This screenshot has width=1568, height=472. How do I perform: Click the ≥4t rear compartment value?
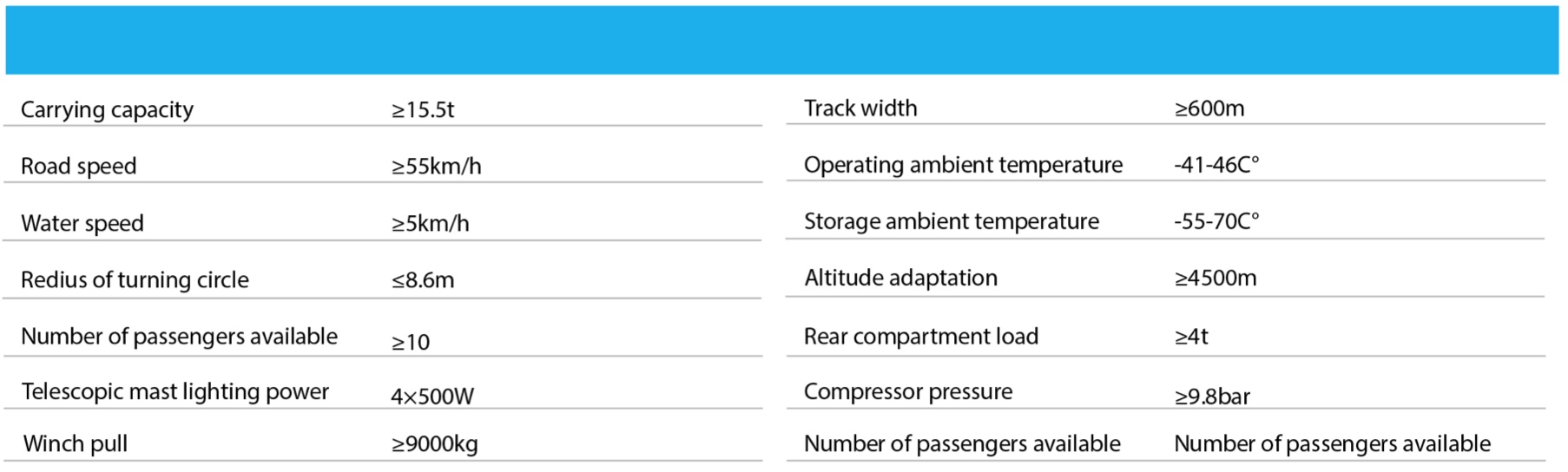(x=1191, y=337)
